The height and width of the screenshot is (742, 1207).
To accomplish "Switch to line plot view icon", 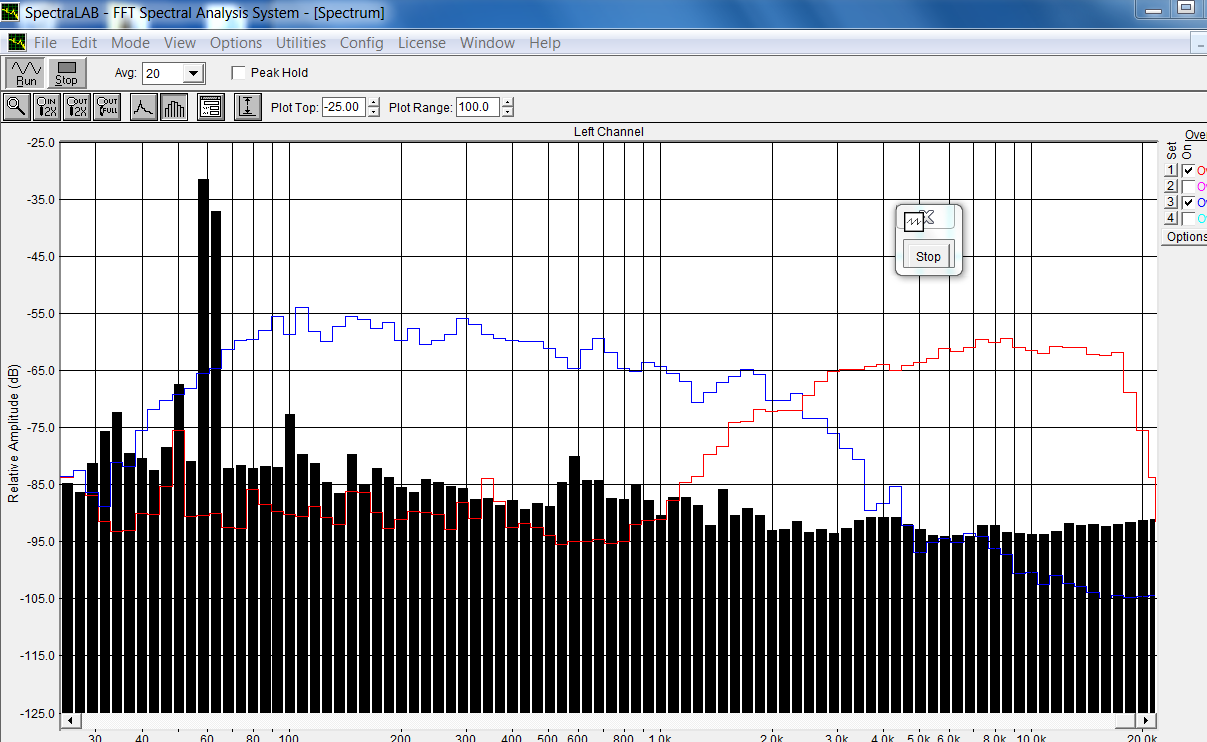I will 144,107.
